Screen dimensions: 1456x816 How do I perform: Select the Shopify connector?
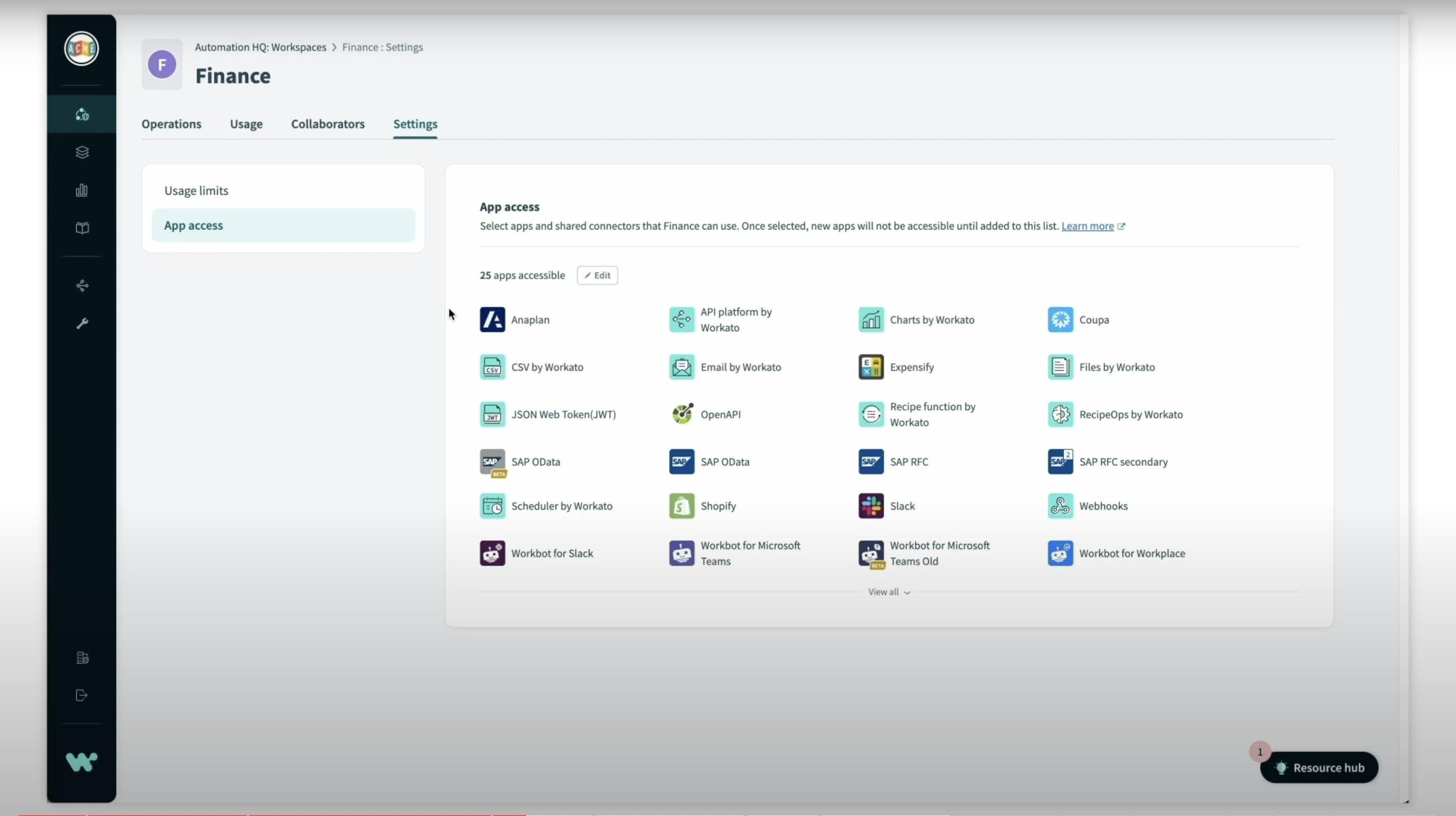click(718, 506)
